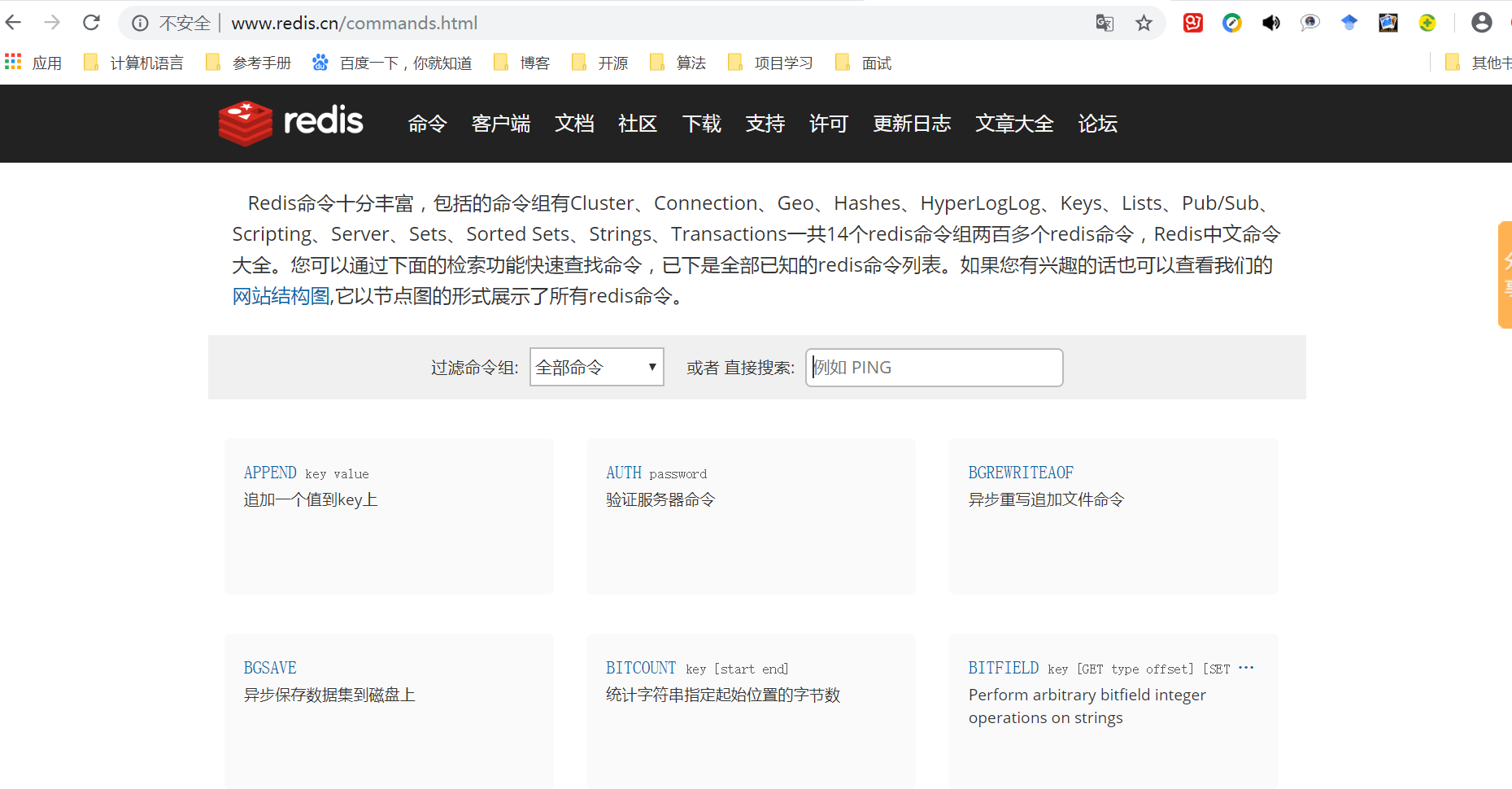Open the 面试 bookmark folder
The height and width of the screenshot is (789, 1512).
pos(863,63)
